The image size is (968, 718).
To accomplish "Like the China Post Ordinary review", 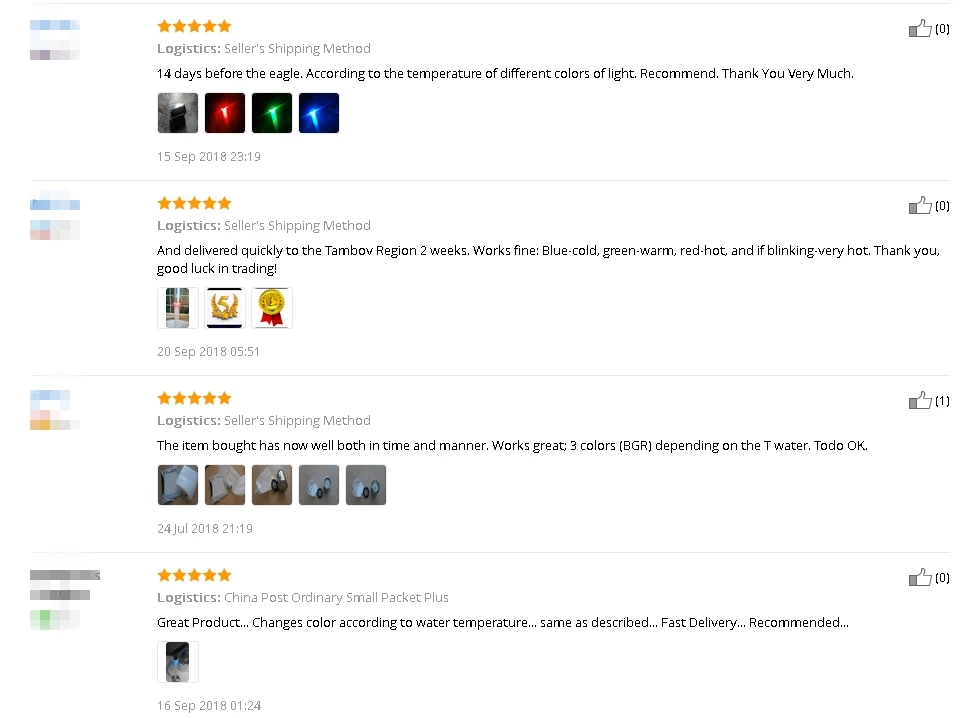I will click(920, 578).
